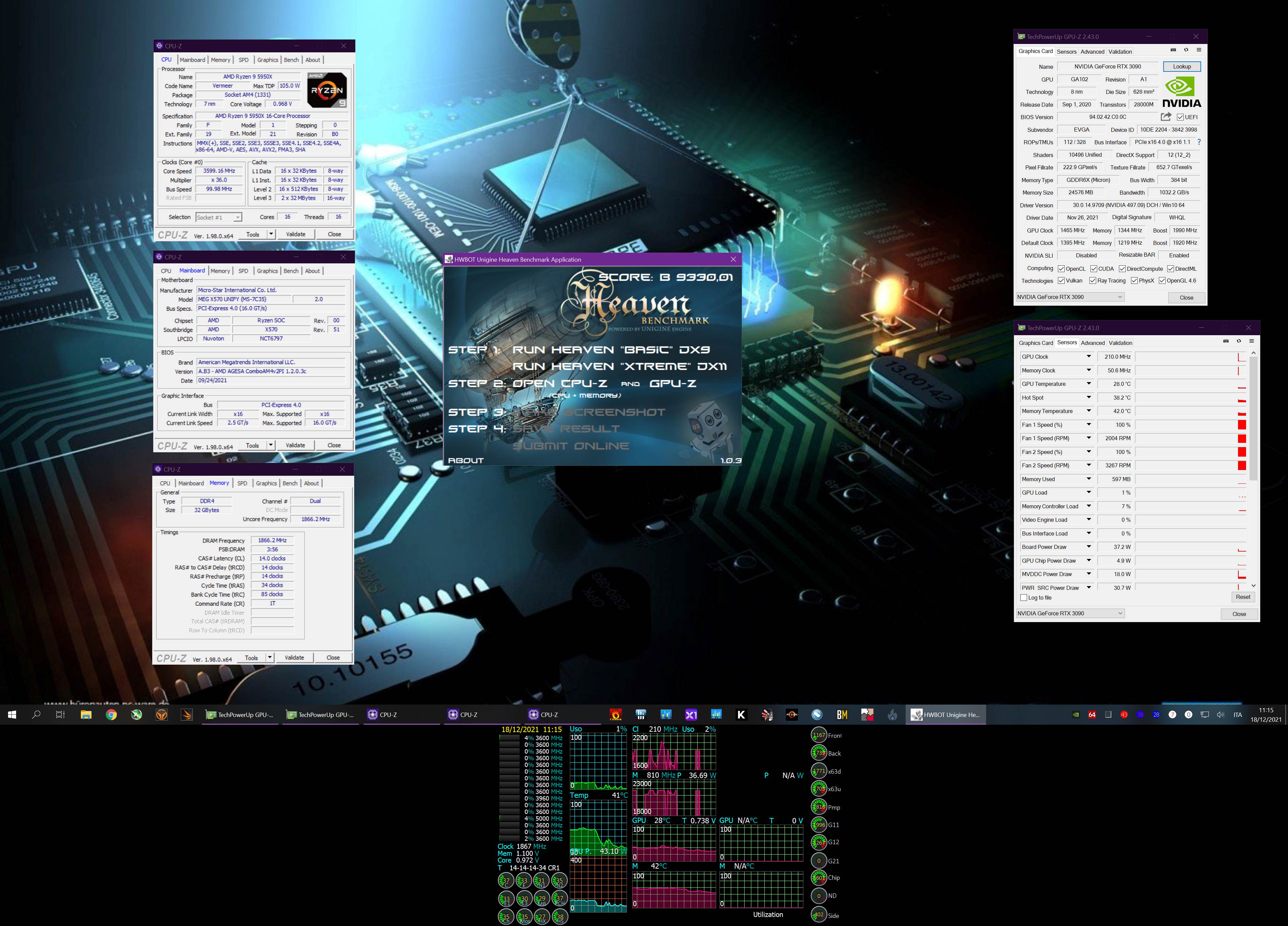Toggle the Ray Tracing checkbox
Image resolution: width=1288 pixels, height=926 pixels.
click(1093, 280)
